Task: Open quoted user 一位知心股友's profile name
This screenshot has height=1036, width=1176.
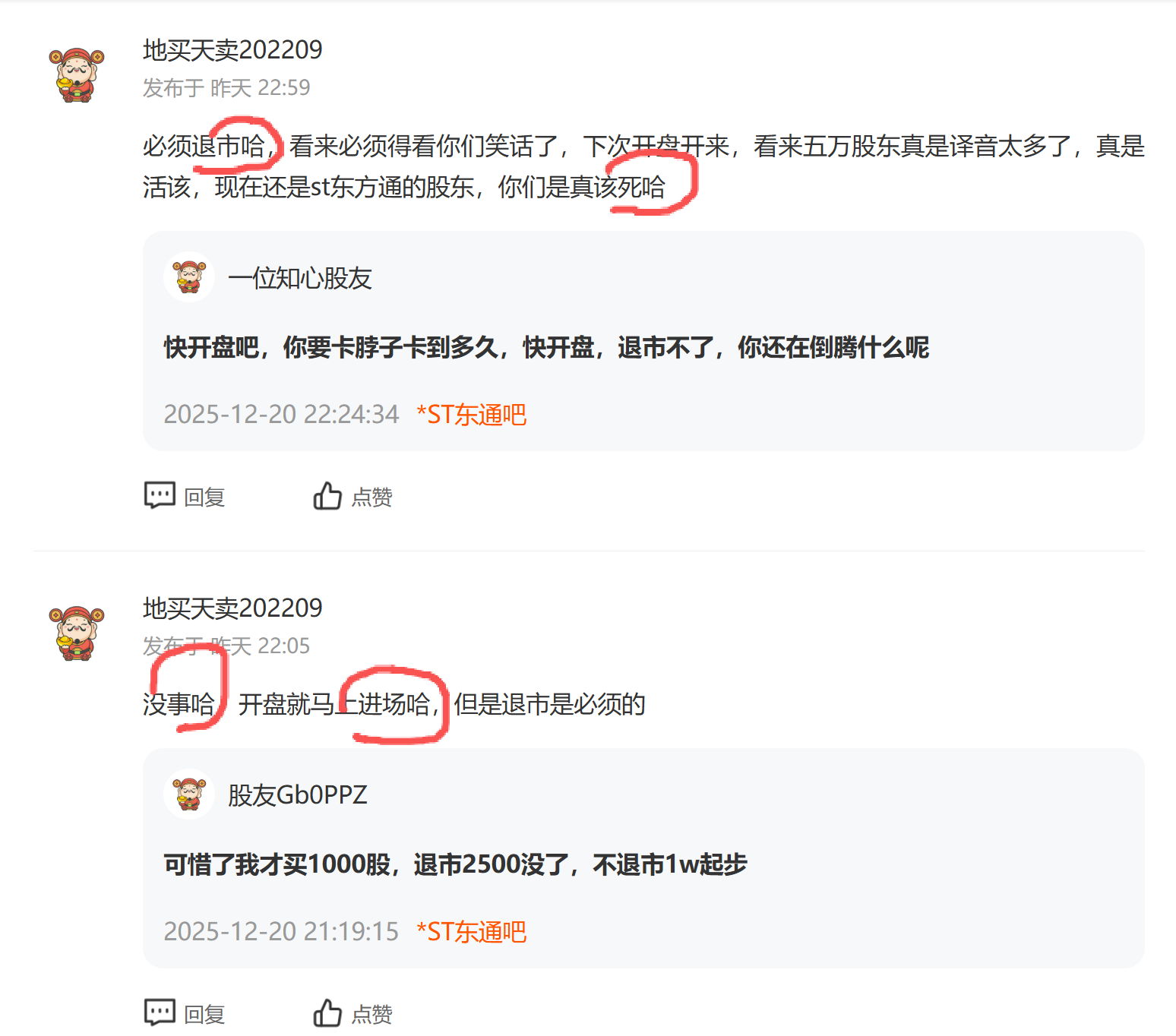Action: (300, 279)
